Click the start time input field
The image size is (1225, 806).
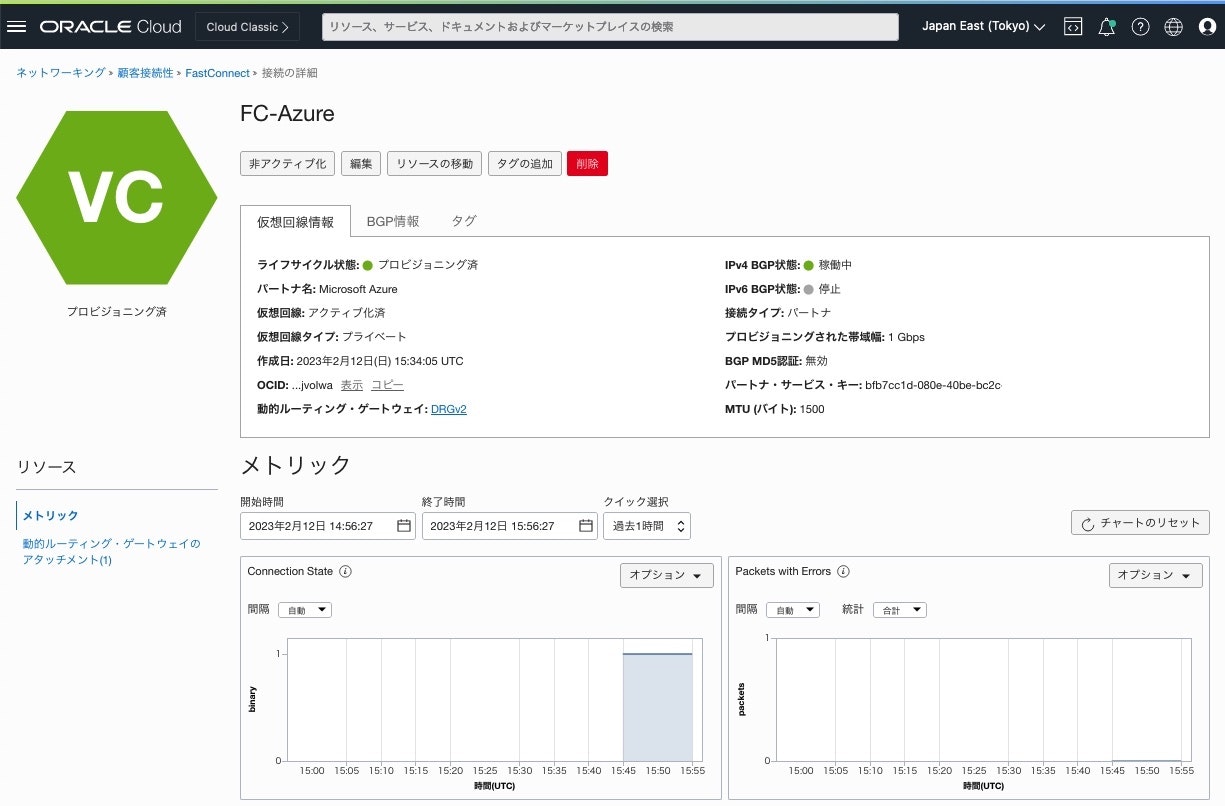click(x=328, y=526)
